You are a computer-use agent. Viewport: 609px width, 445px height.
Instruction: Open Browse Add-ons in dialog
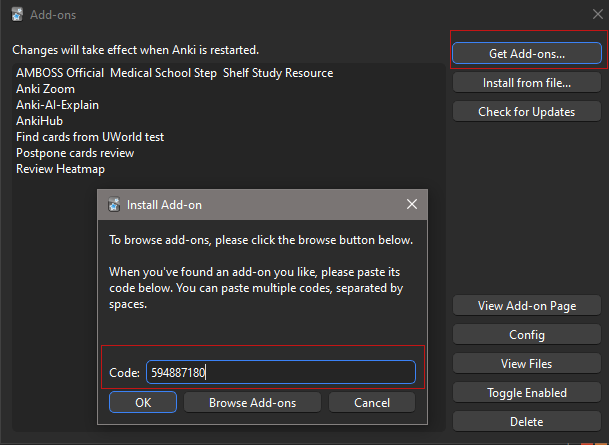tap(252, 402)
